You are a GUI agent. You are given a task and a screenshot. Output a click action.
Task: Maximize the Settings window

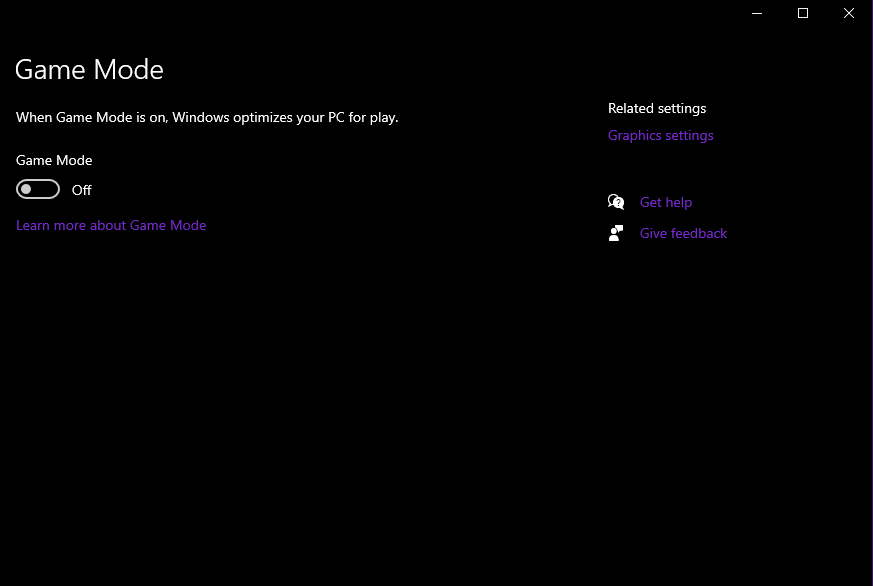[x=803, y=13]
